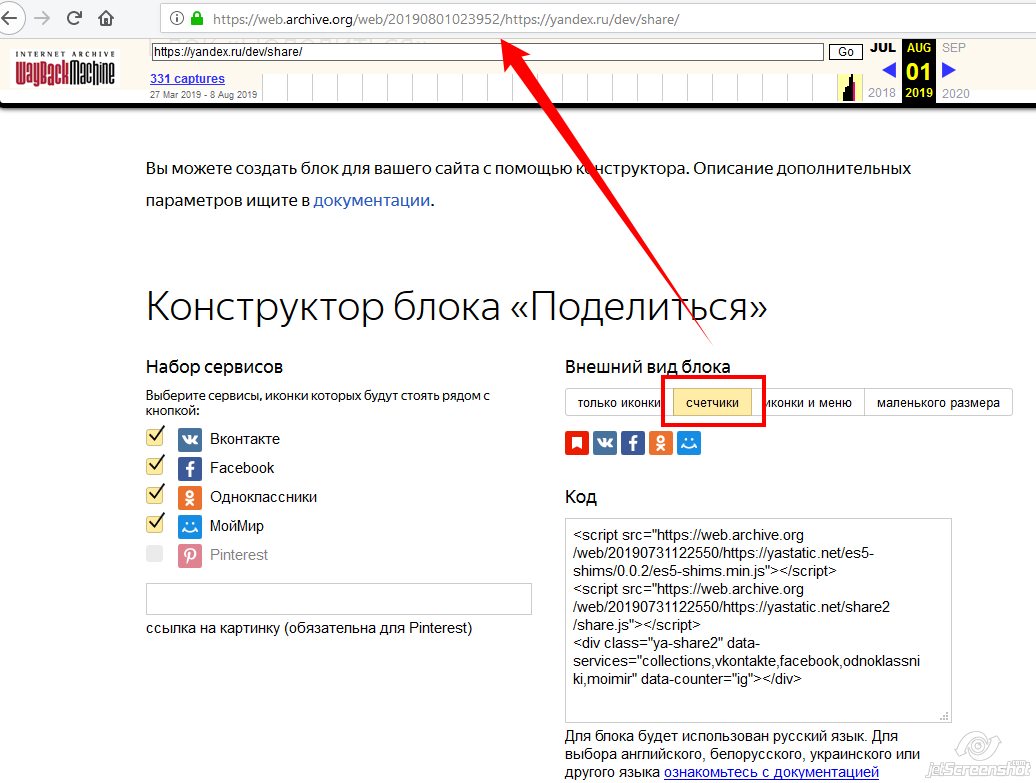The height and width of the screenshot is (783, 1036).
Task: Uncheck the МойМир checkbox
Action: (155, 524)
